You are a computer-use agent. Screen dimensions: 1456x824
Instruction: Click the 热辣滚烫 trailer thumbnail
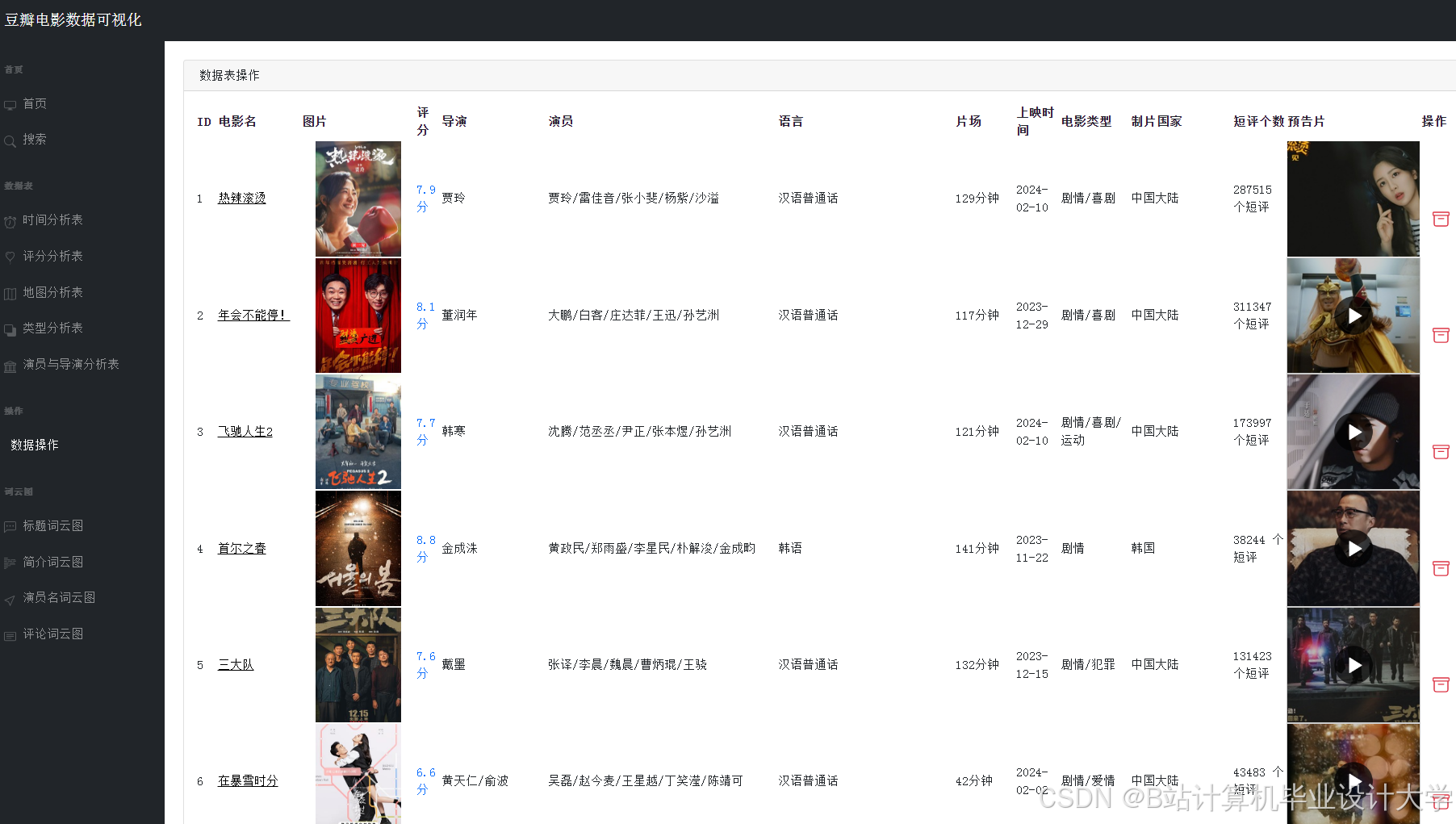1353,199
